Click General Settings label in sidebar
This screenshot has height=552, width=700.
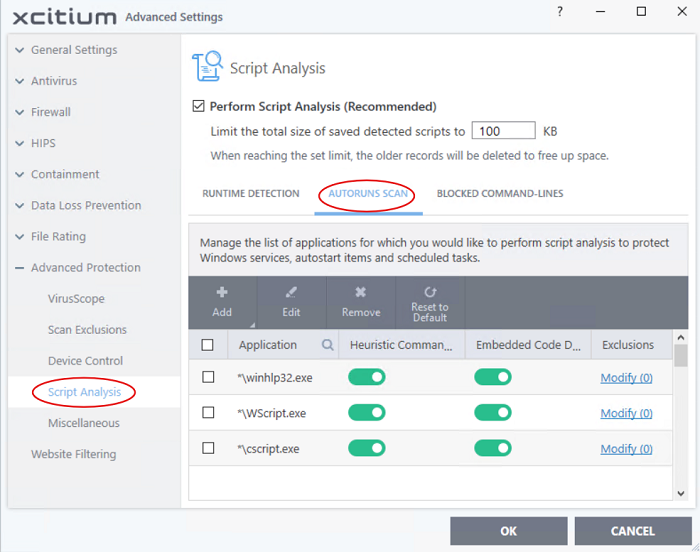(x=74, y=50)
